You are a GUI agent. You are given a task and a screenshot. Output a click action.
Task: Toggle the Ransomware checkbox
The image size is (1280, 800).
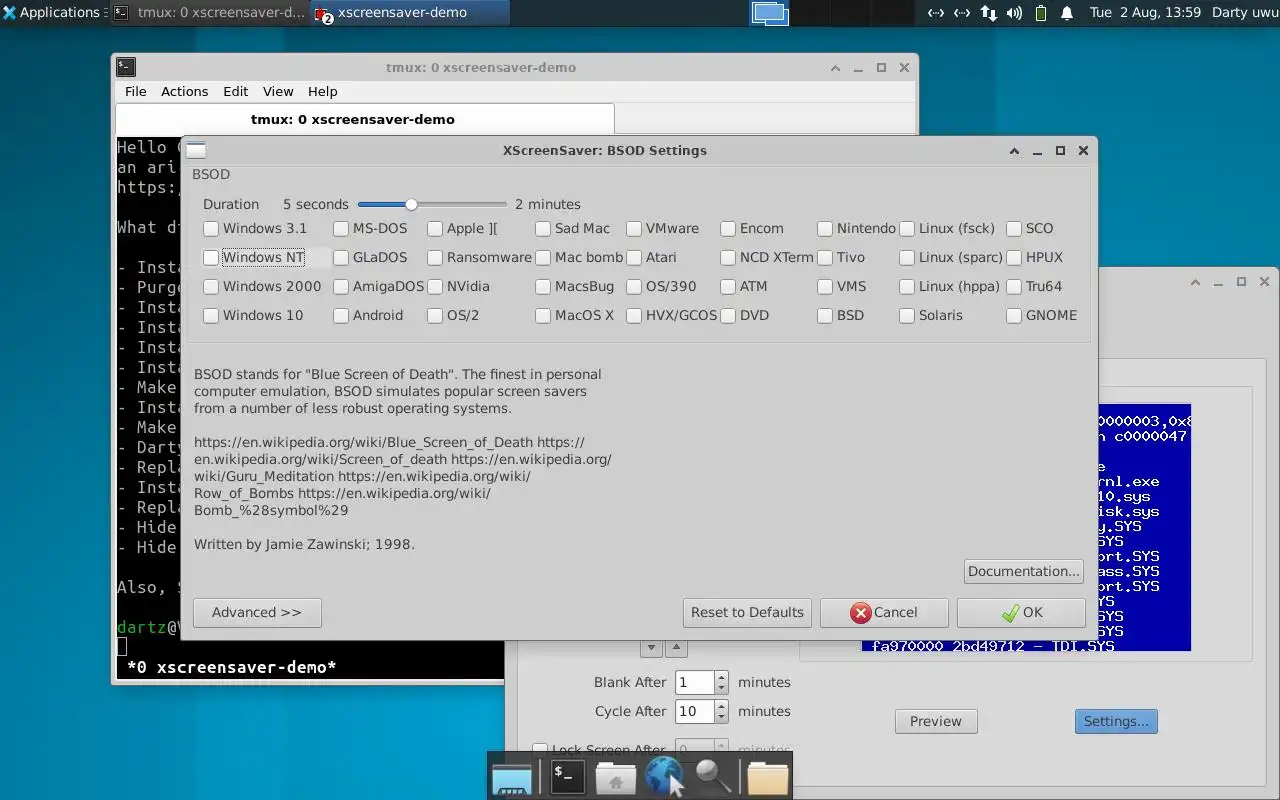click(x=435, y=258)
